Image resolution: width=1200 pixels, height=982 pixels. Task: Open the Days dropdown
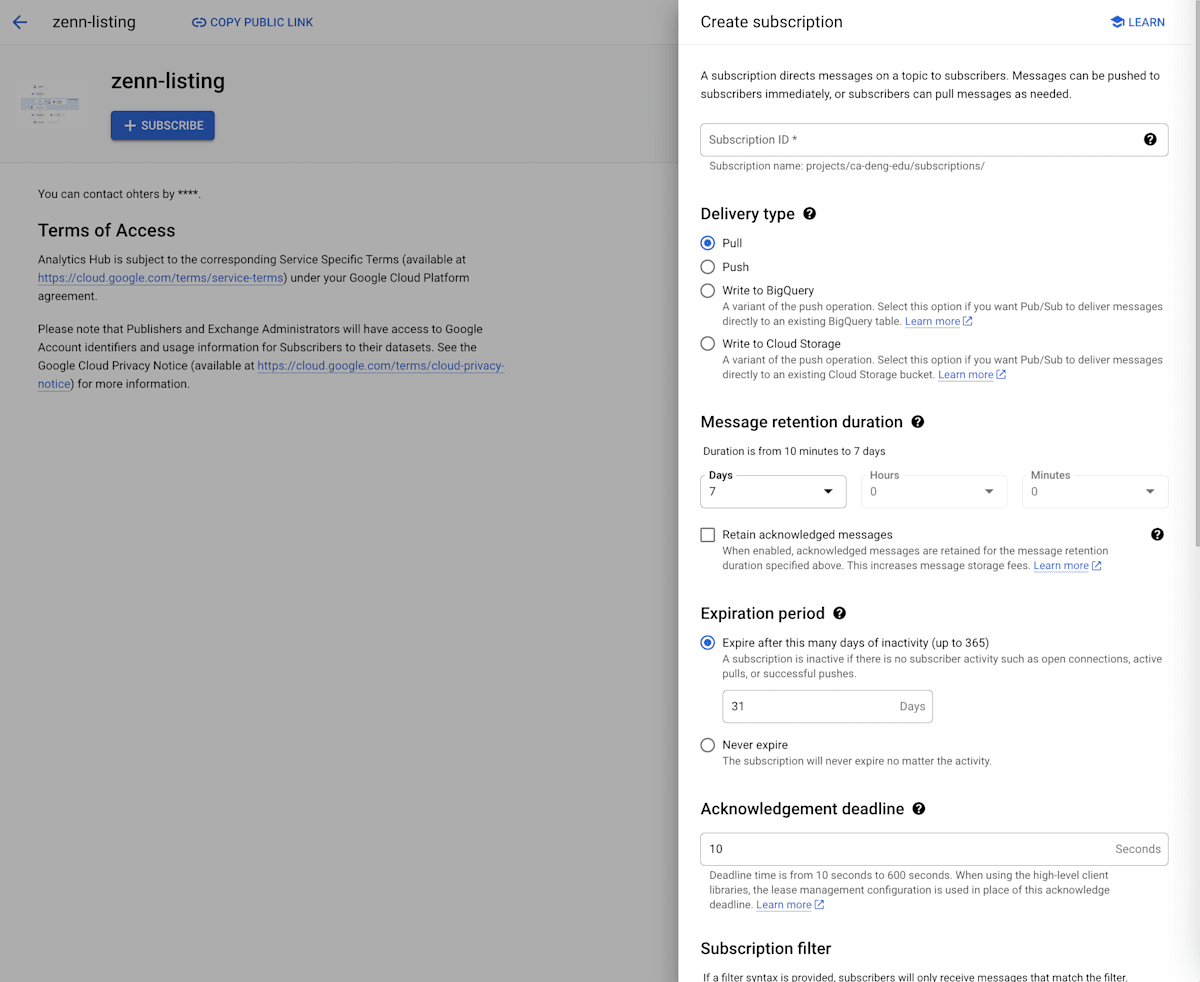coord(773,491)
